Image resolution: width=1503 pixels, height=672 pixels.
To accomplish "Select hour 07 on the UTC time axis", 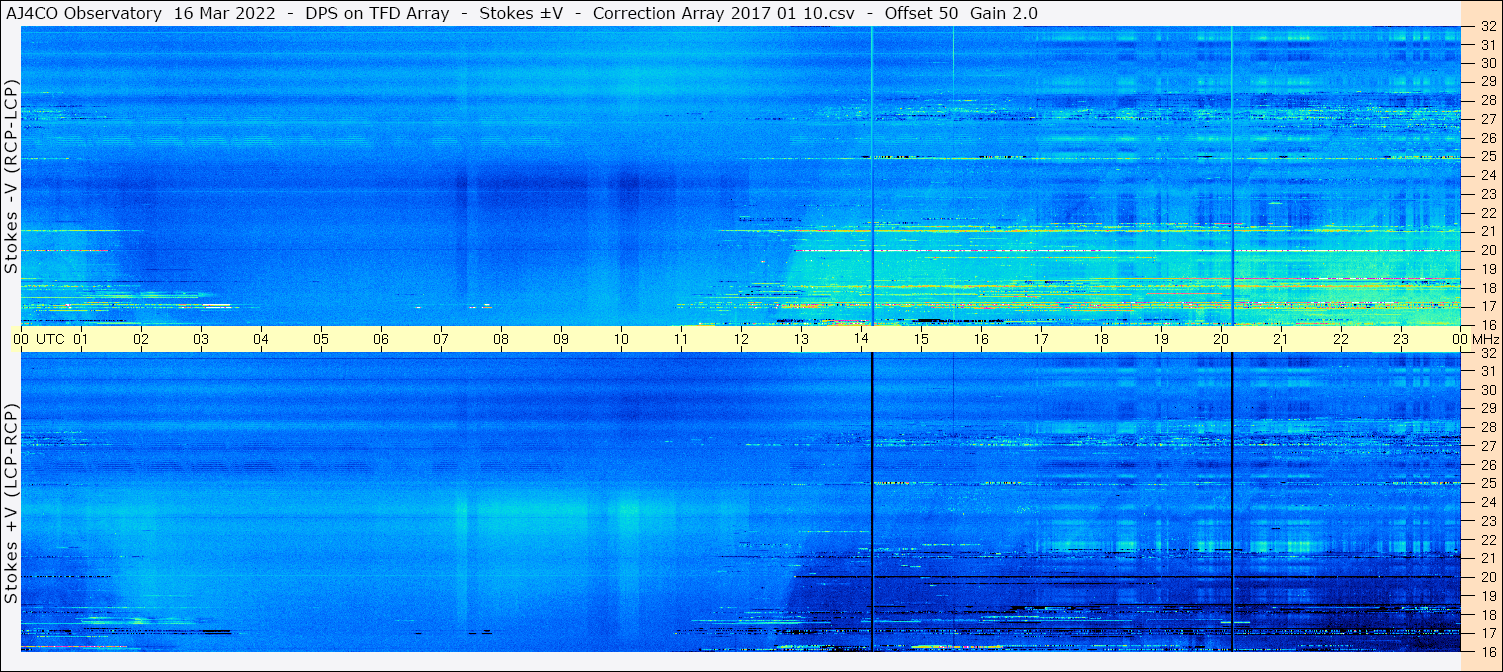I will click(x=441, y=339).
